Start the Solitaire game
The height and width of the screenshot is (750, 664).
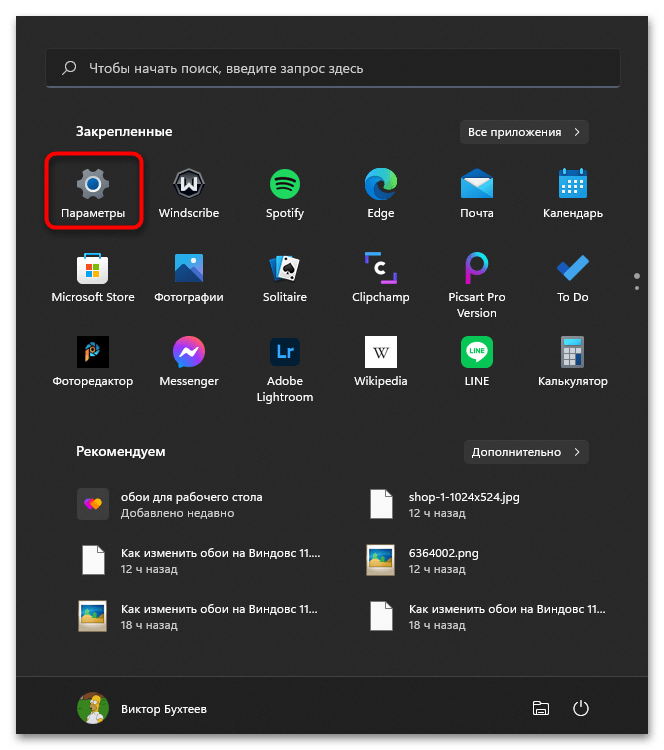[x=285, y=277]
